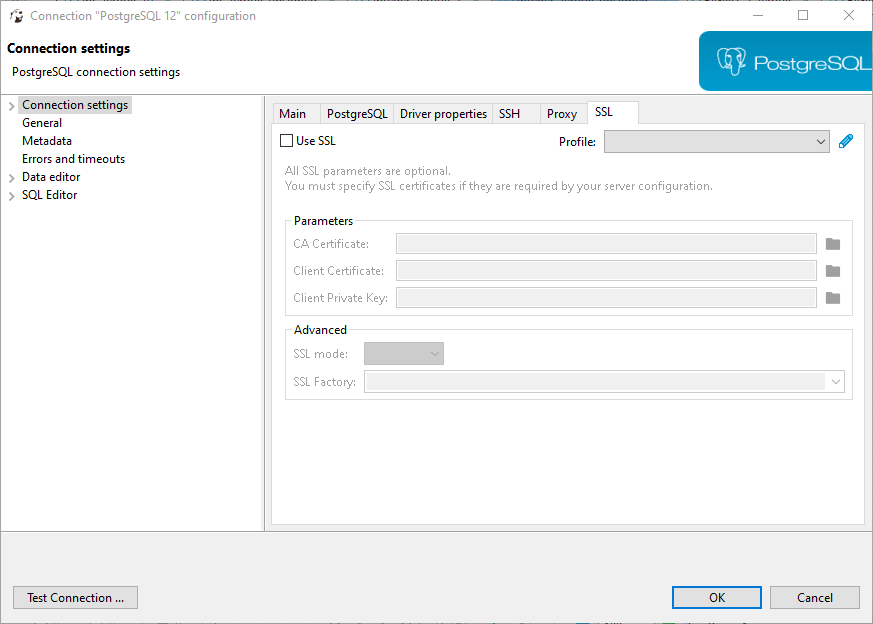Open the Profile dropdown

717,141
